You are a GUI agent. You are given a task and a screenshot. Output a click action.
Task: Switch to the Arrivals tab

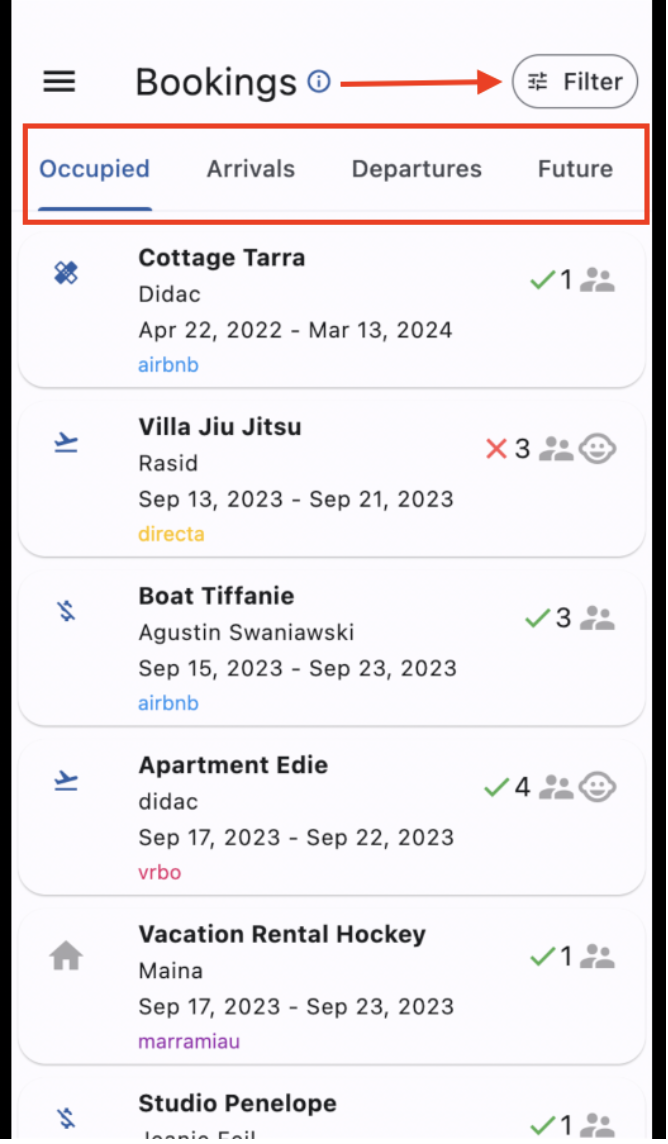251,169
